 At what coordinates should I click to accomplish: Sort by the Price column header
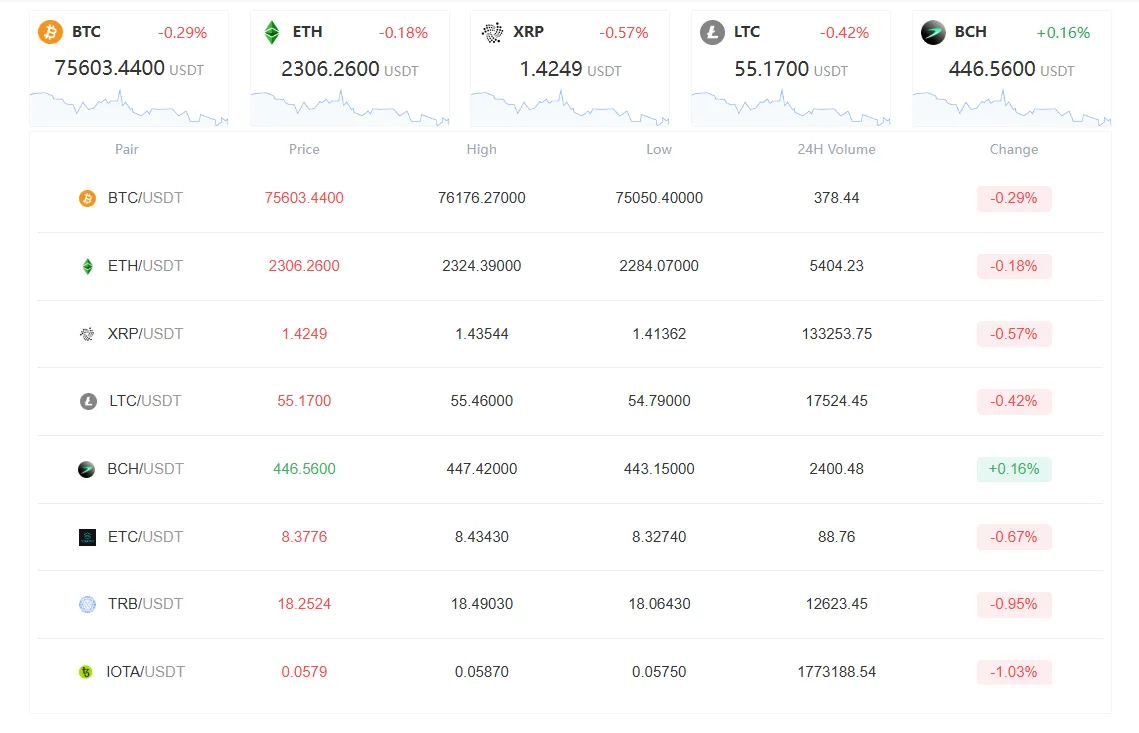304,149
